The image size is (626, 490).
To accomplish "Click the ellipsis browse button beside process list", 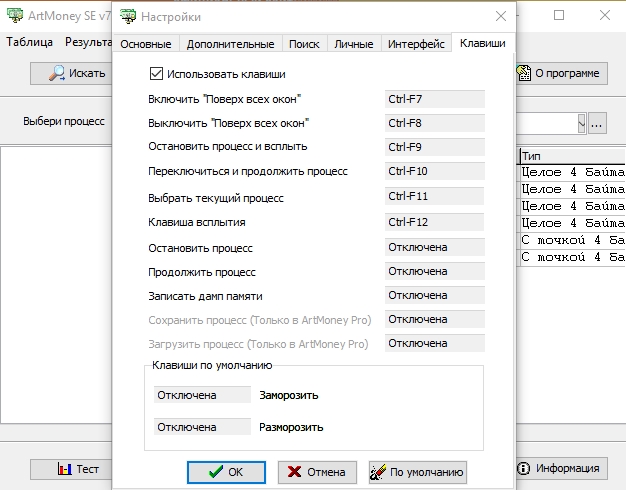I will pyautogui.click(x=597, y=123).
